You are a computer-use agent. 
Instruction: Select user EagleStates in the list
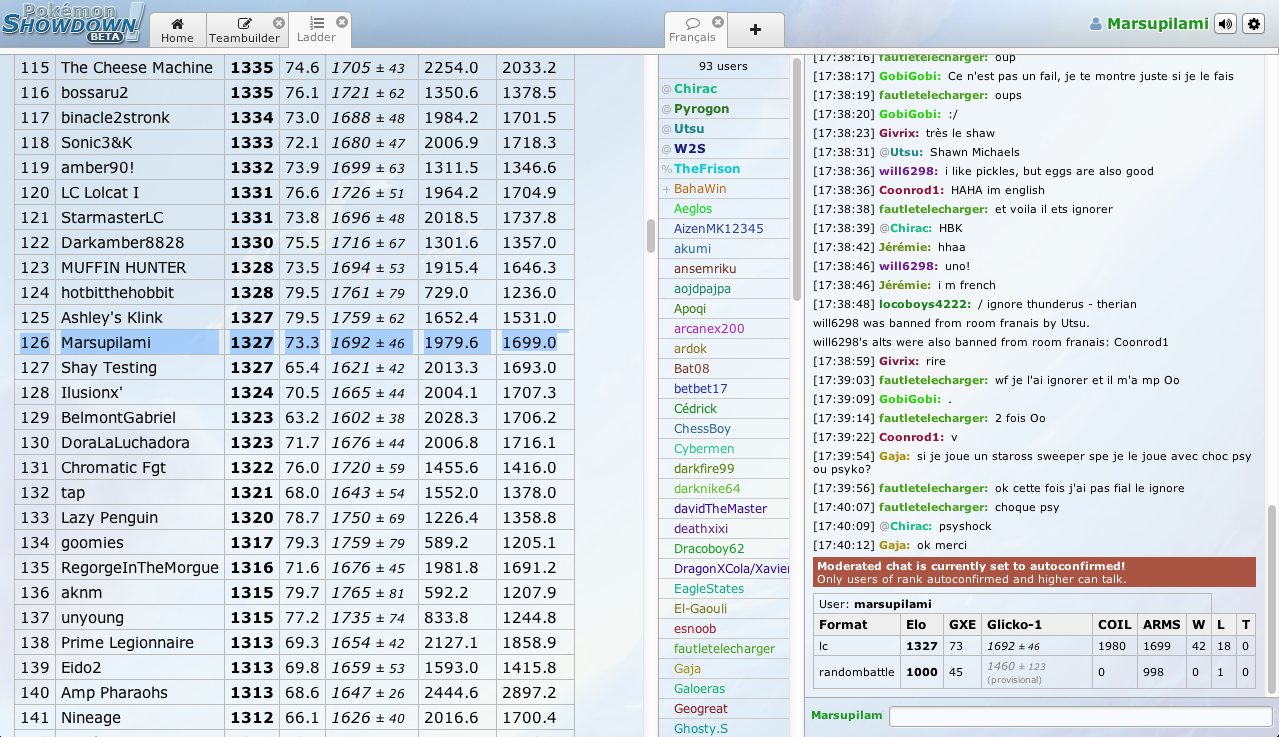725,589
